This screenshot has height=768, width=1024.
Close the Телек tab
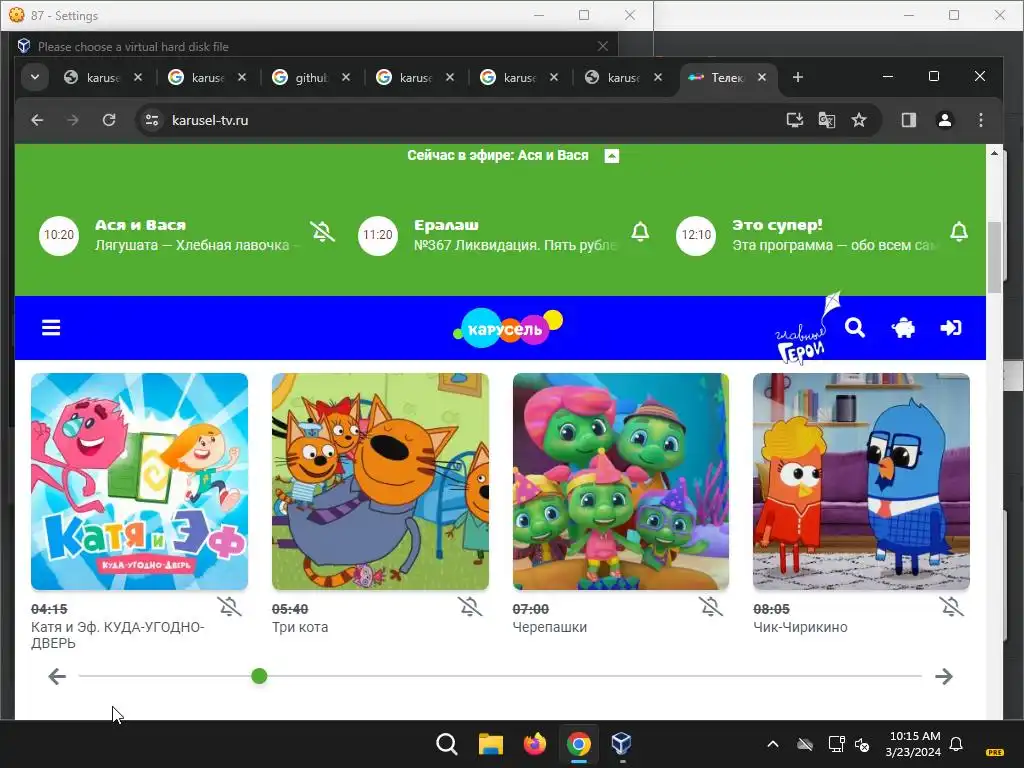(x=761, y=77)
